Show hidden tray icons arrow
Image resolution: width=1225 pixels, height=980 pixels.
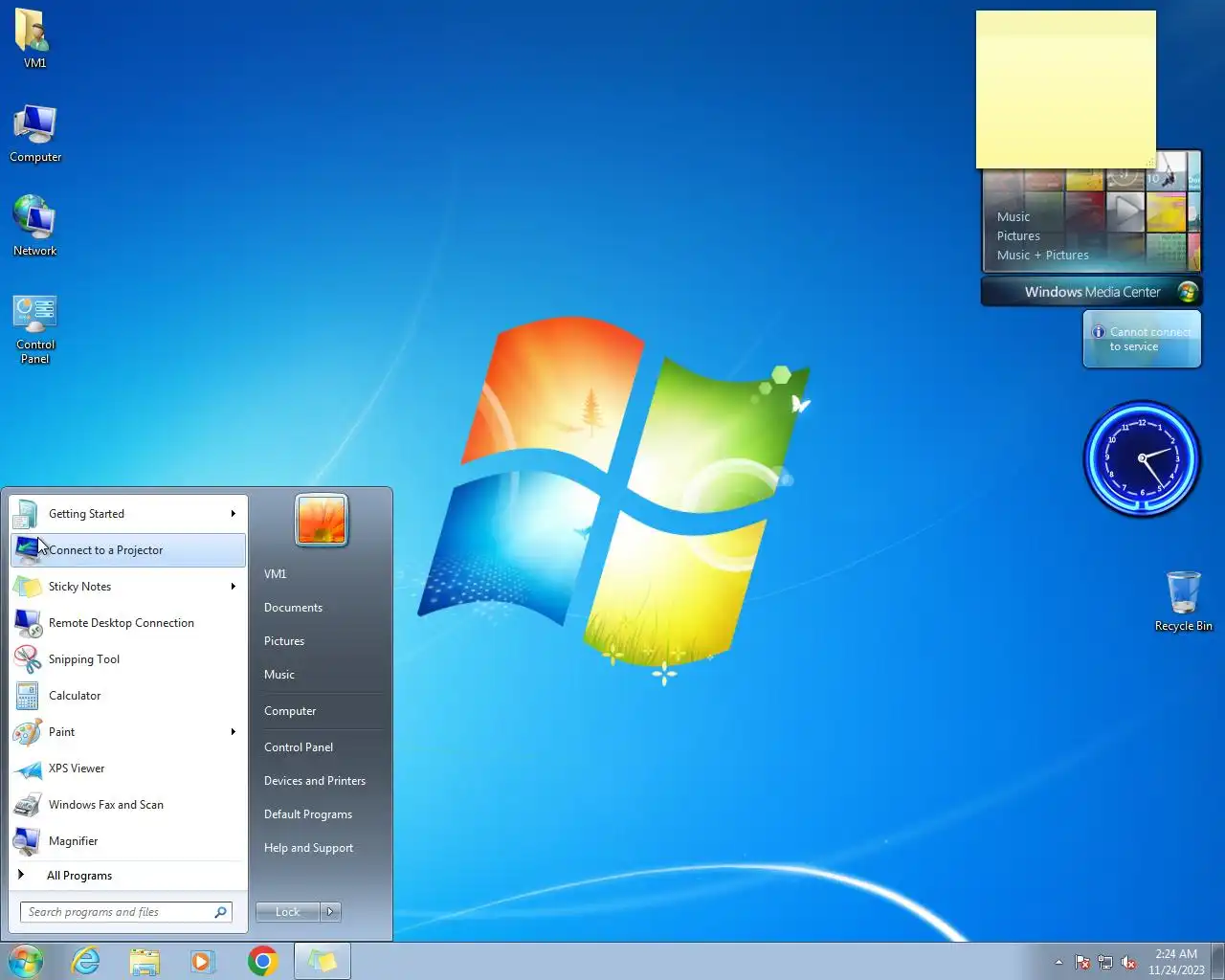tap(1058, 962)
